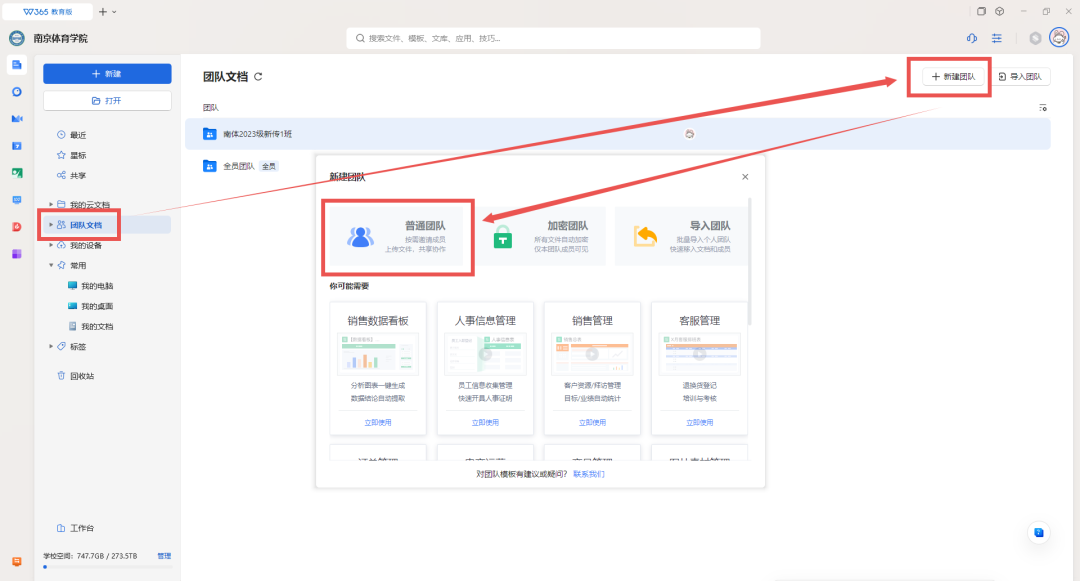Open the red round app icon in left rail
The height and width of the screenshot is (581, 1080).
(17, 226)
